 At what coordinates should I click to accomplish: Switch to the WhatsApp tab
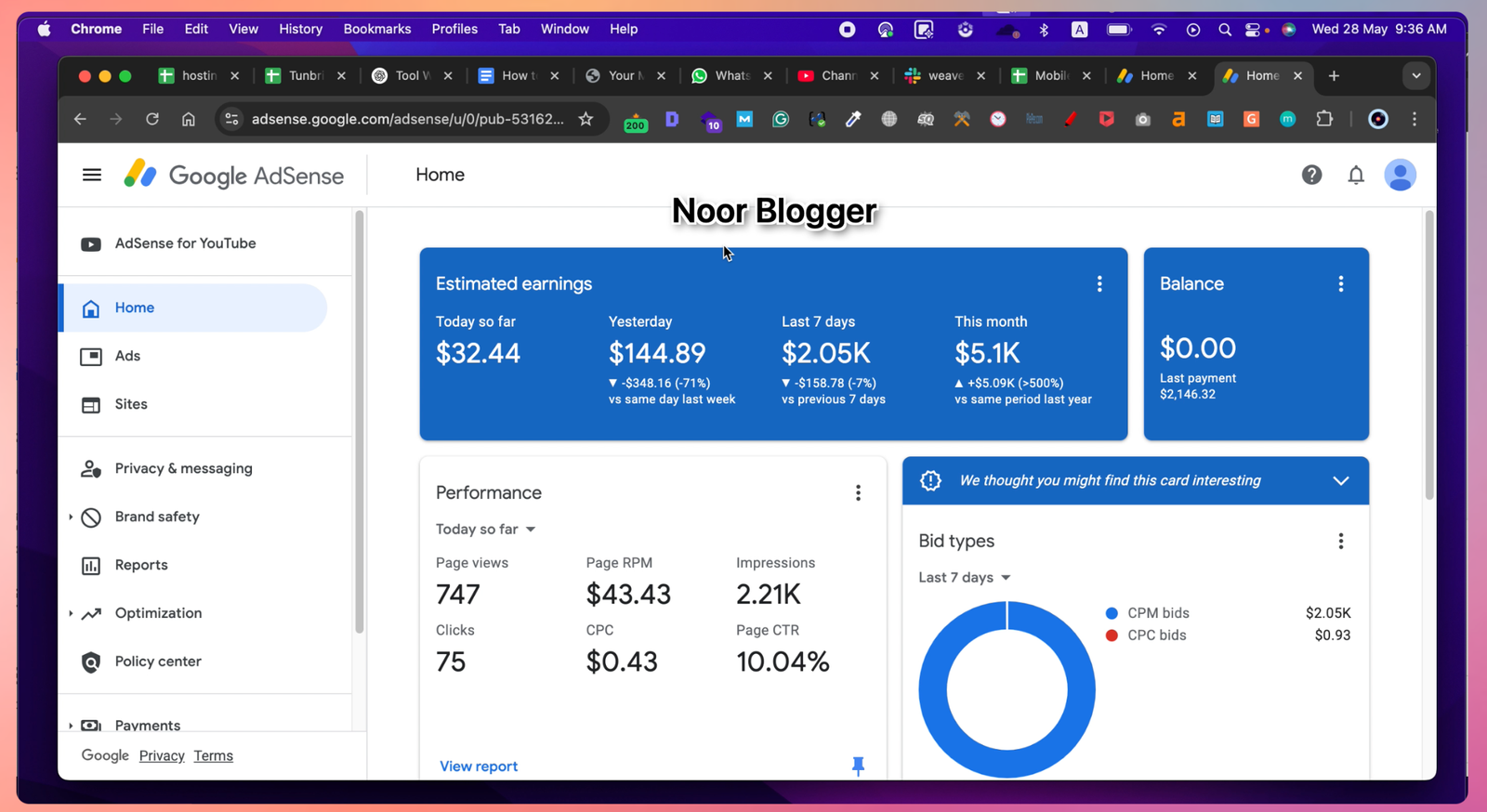731,76
